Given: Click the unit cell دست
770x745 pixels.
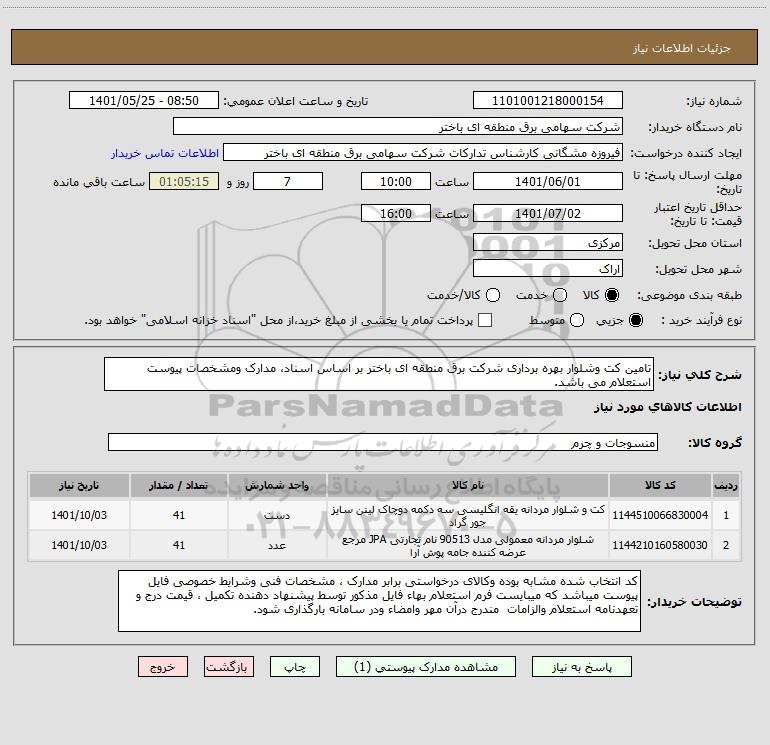Looking at the screenshot, I should tap(277, 515).
